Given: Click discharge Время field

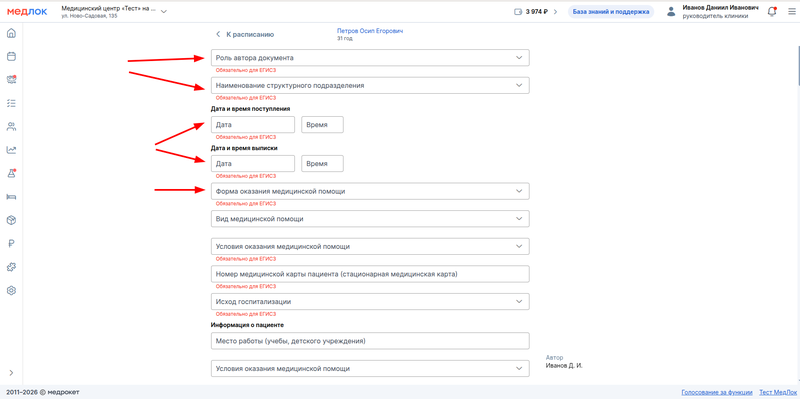Looking at the screenshot, I should pyautogui.click(x=322, y=163).
